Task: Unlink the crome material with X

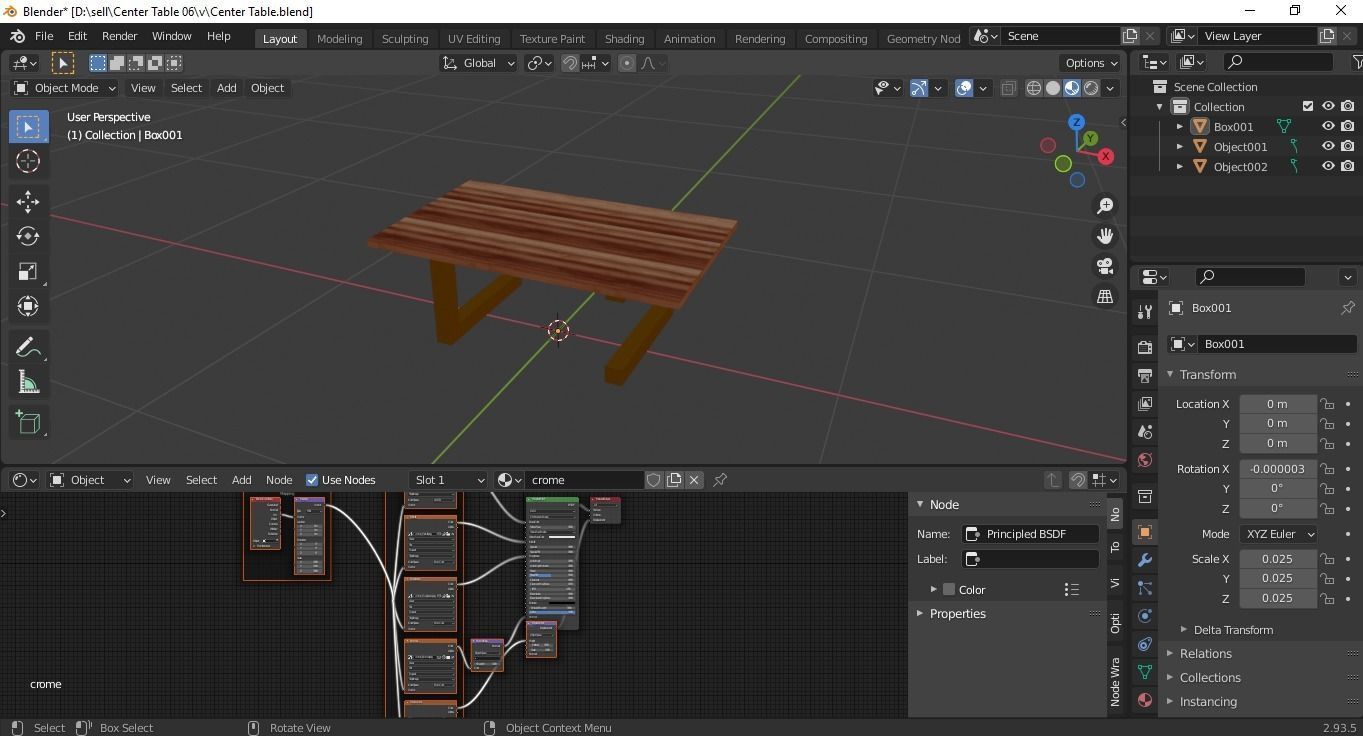Action: (694, 480)
